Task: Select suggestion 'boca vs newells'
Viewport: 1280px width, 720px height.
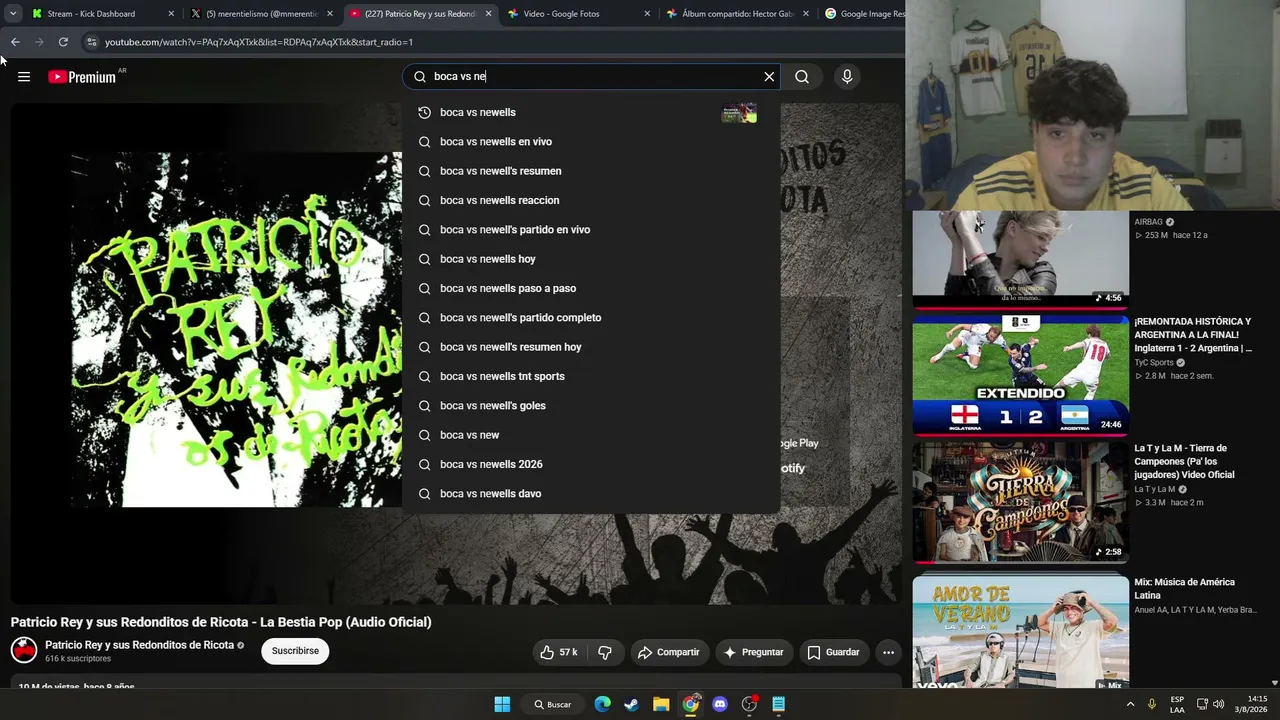Action: [591, 112]
